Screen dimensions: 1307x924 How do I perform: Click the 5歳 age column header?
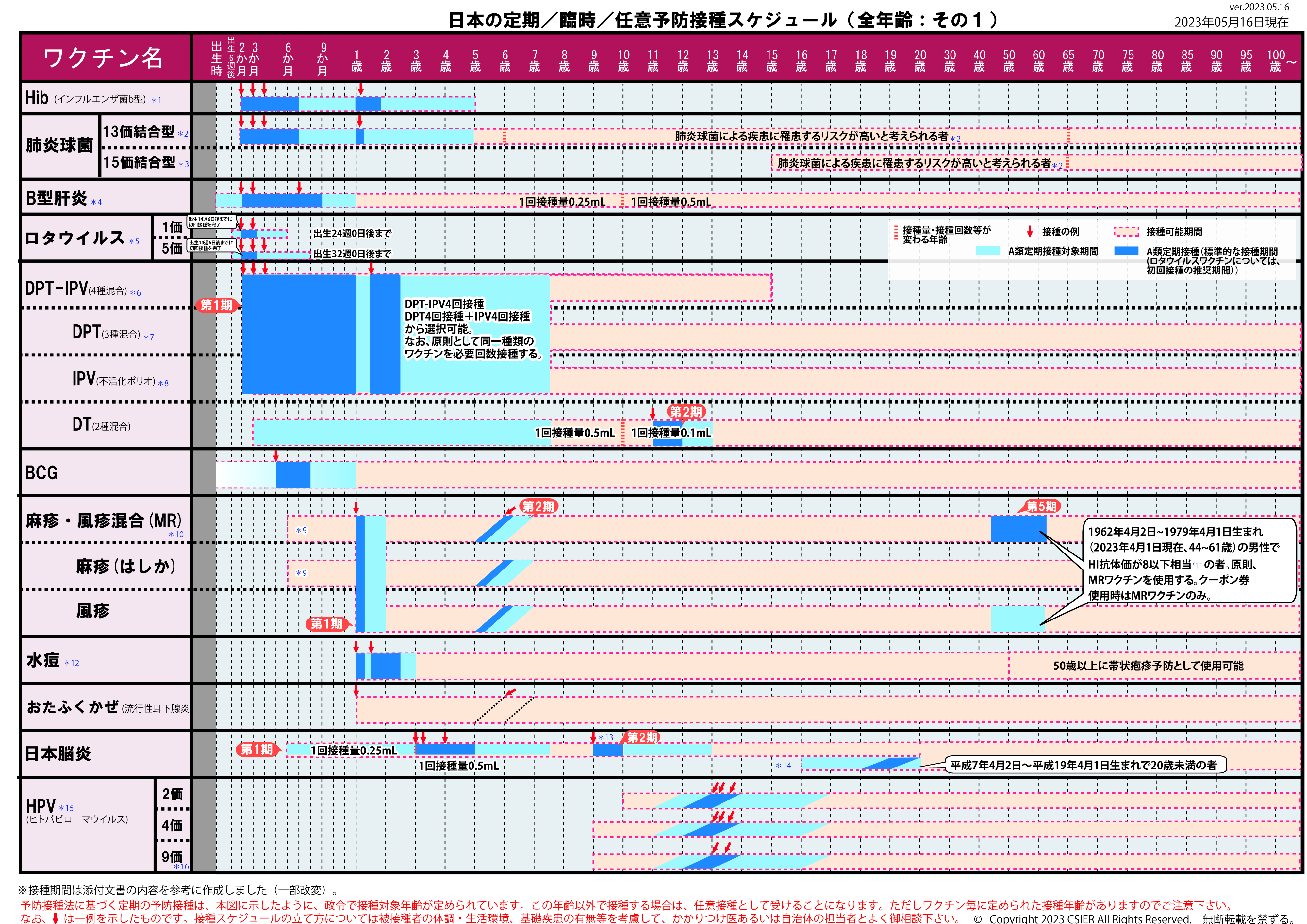(475, 60)
